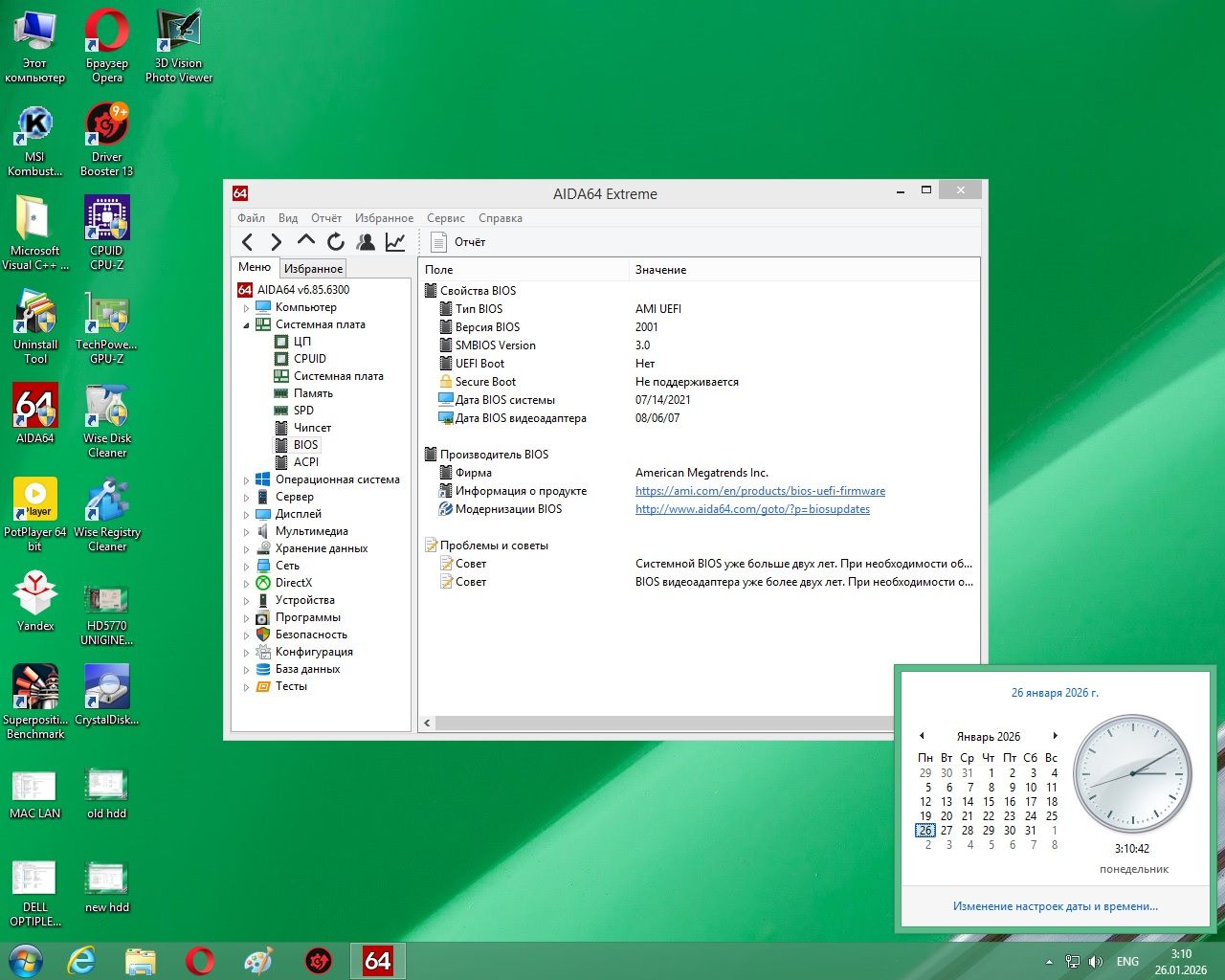
Task: Expand the Дисплей tree node
Action: tap(246, 515)
